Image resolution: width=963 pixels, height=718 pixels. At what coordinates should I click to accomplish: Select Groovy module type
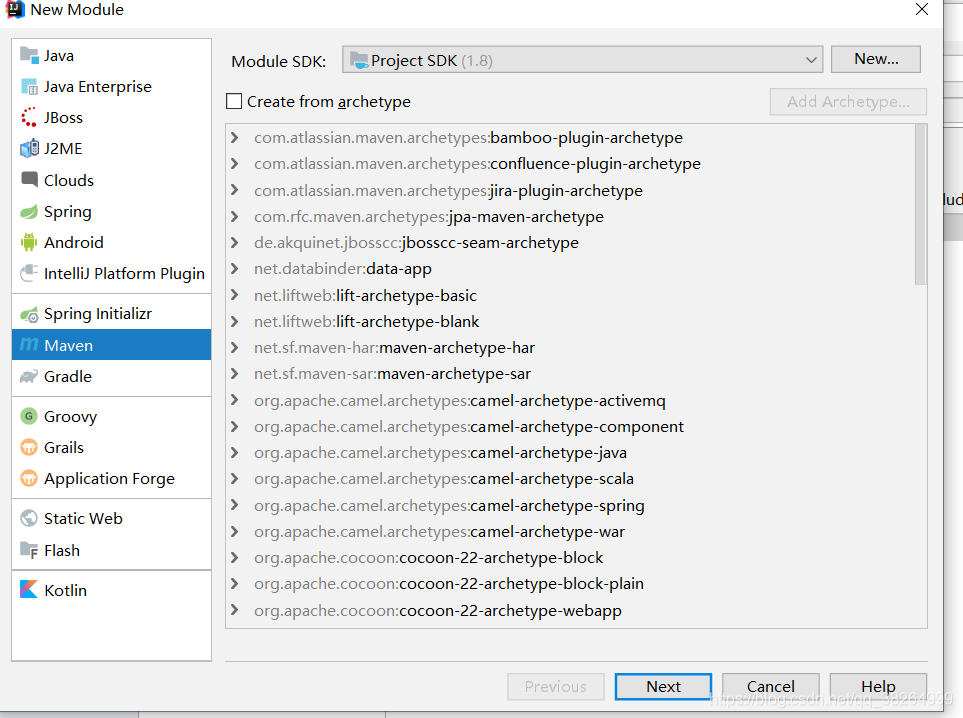point(111,416)
